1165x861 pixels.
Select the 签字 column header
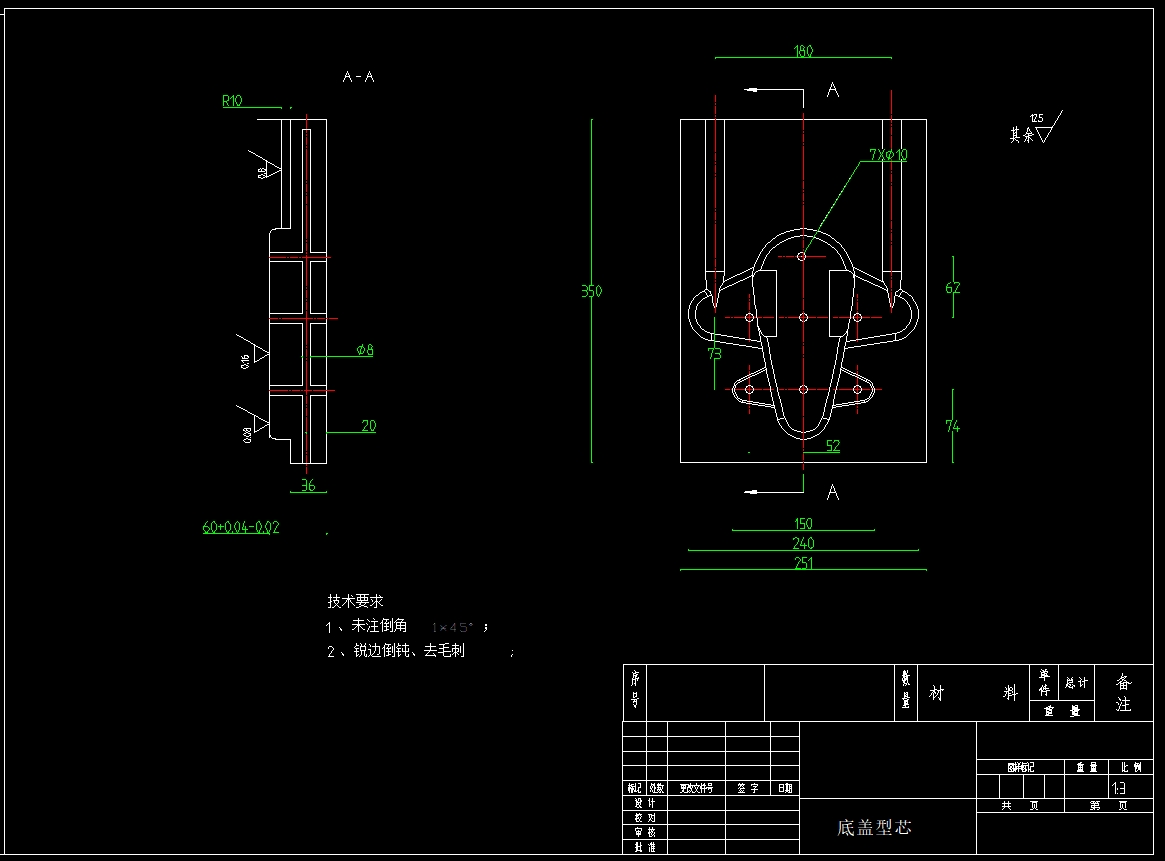coord(747,788)
